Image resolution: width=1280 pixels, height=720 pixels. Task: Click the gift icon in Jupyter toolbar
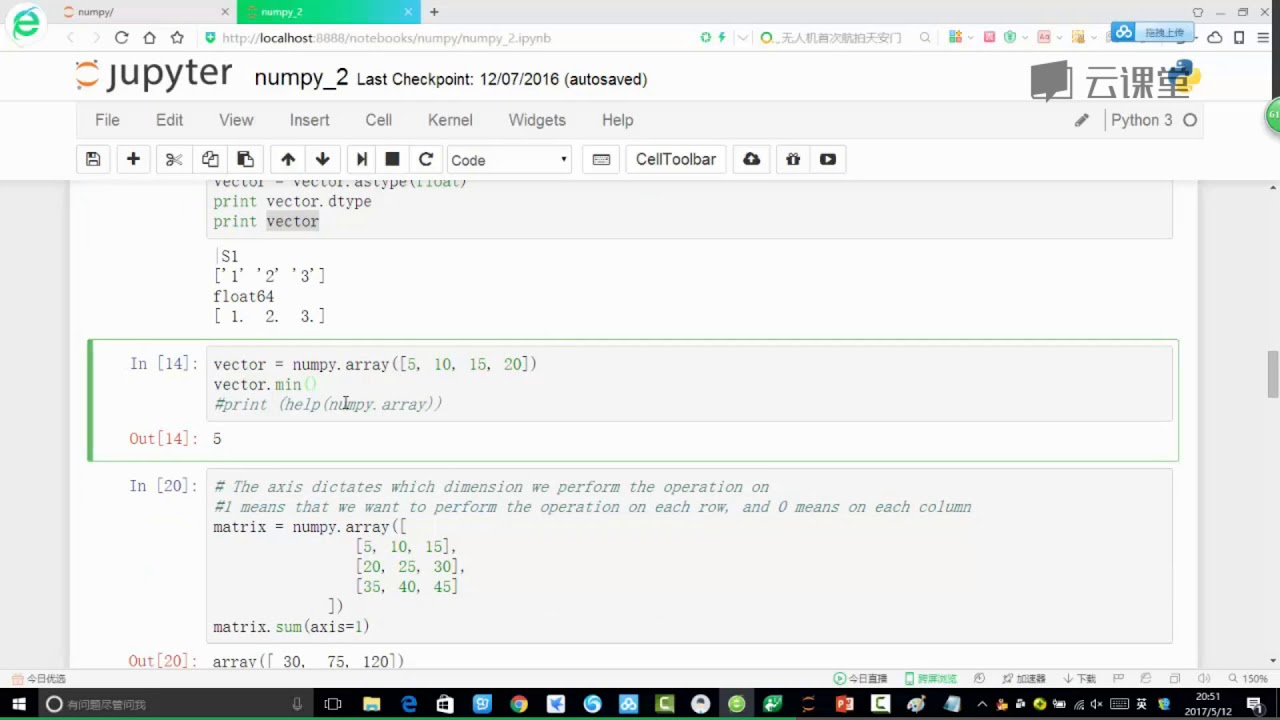(x=793, y=159)
